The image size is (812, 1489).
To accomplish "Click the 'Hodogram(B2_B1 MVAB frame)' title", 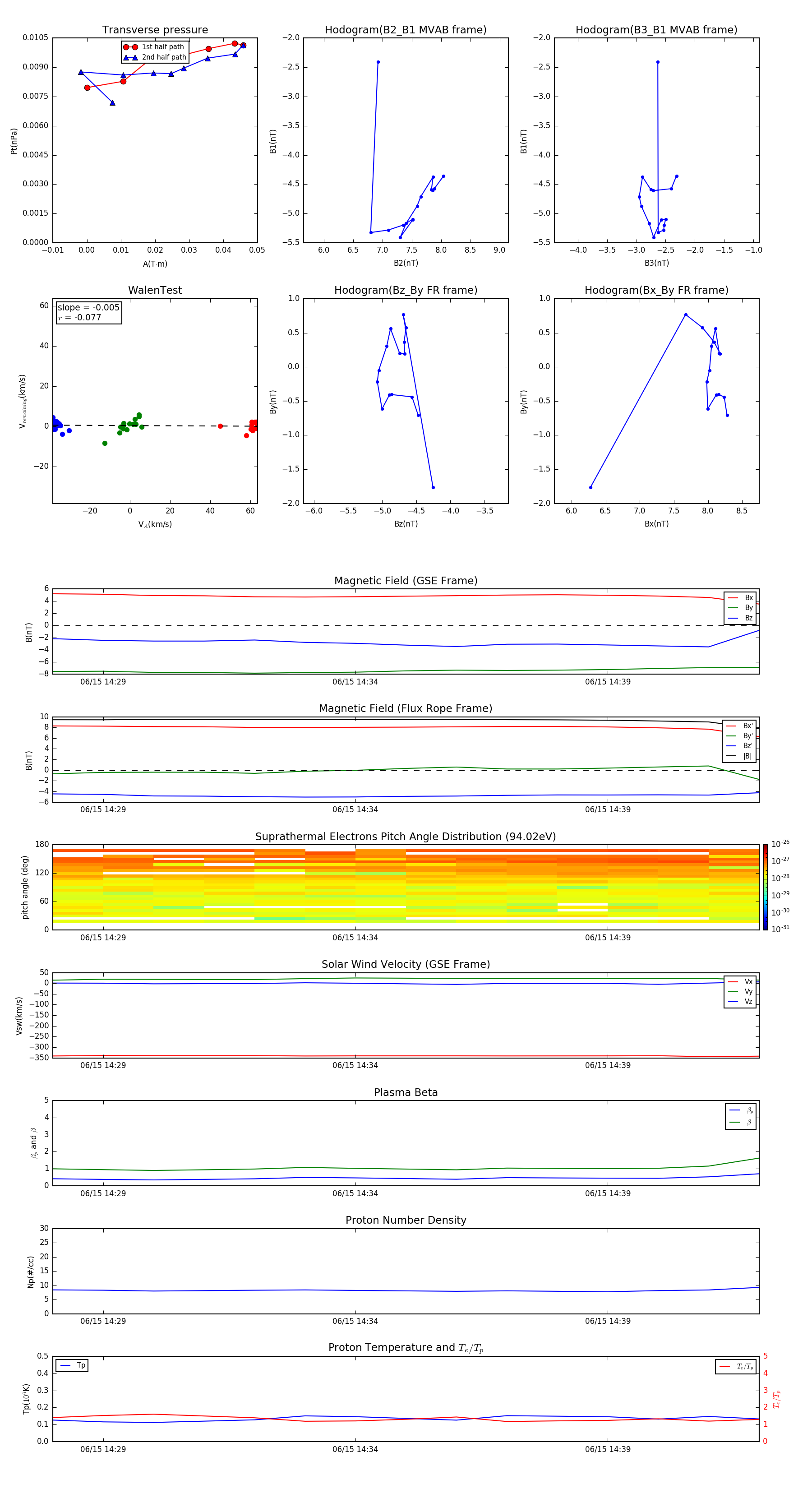I will click(x=406, y=29).
